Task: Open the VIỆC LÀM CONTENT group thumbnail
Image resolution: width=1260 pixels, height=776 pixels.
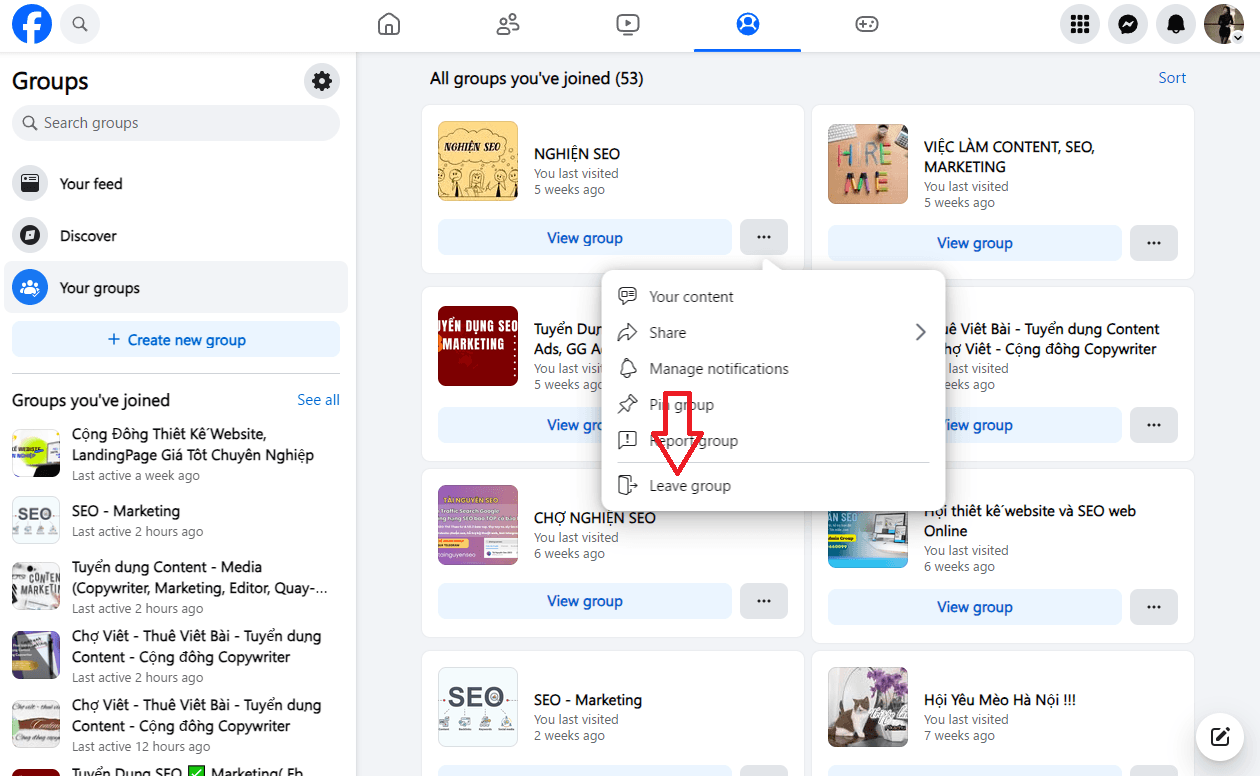Action: [x=868, y=164]
